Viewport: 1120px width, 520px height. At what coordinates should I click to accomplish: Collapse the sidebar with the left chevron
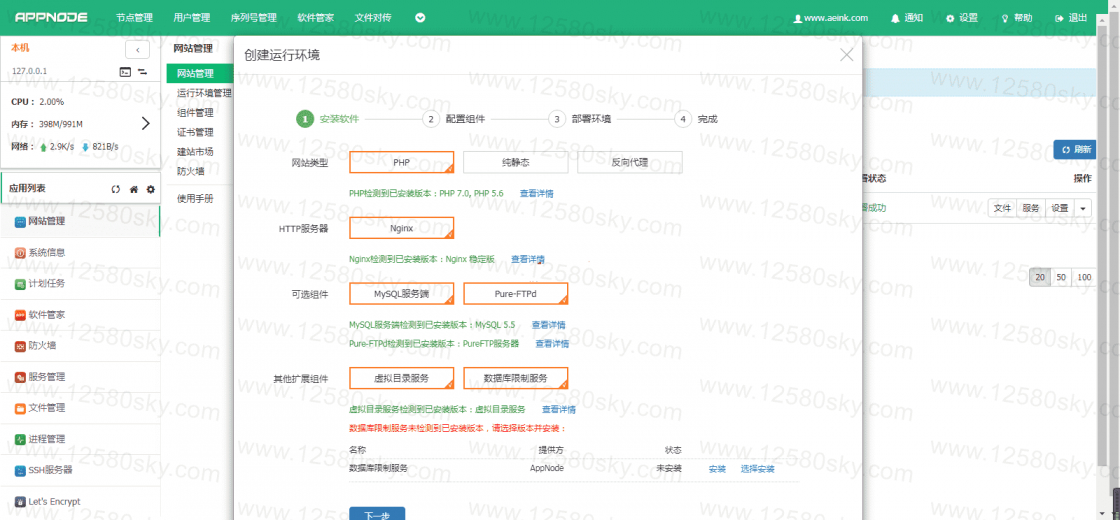[x=137, y=49]
